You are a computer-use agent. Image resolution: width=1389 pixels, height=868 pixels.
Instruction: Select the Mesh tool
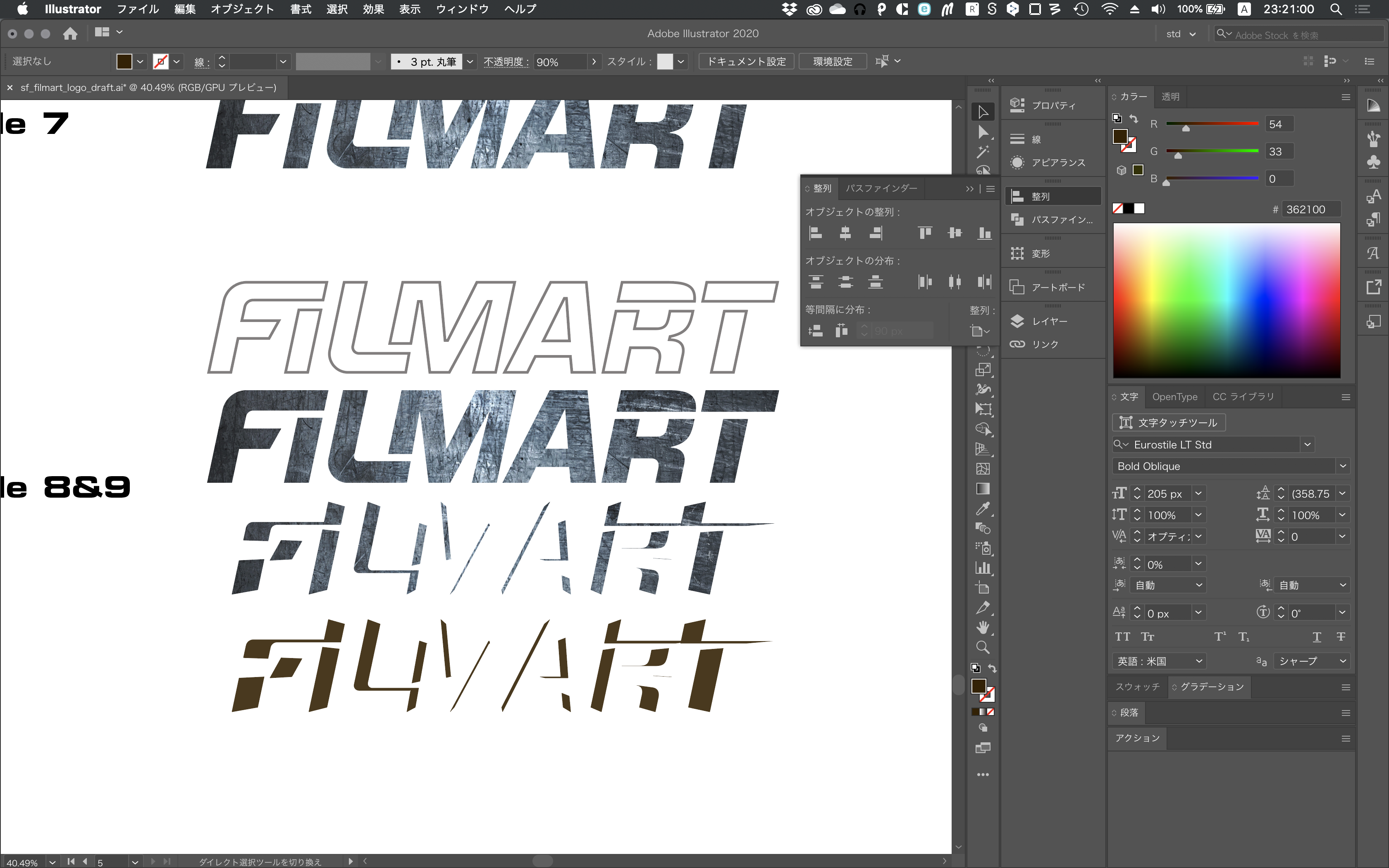coord(983,469)
